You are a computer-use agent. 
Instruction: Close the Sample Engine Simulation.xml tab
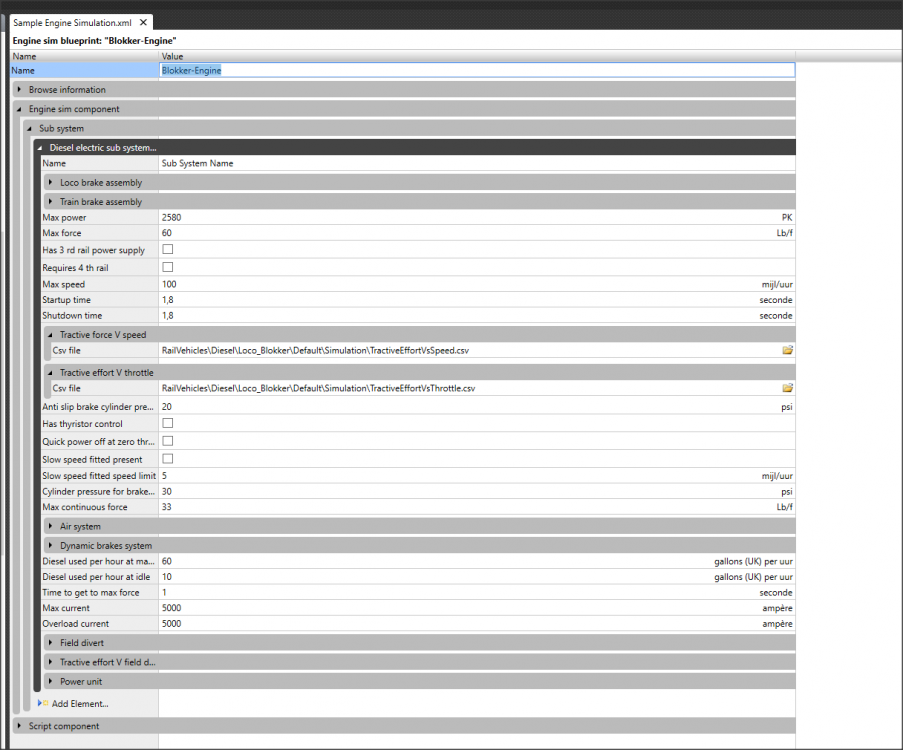[143, 23]
